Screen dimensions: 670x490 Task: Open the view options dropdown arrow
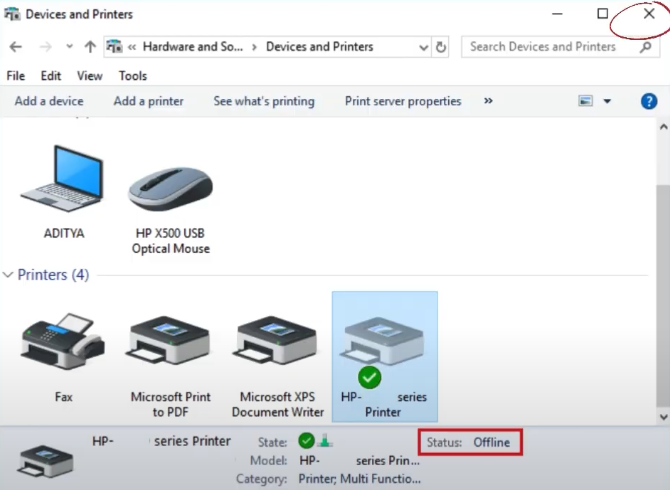tap(607, 101)
